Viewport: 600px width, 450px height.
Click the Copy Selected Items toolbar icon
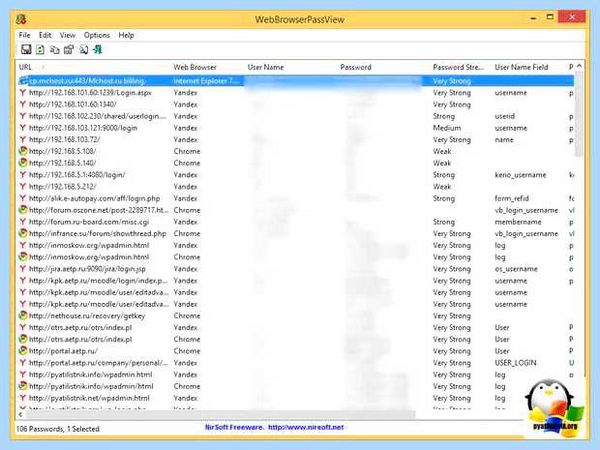pos(55,49)
